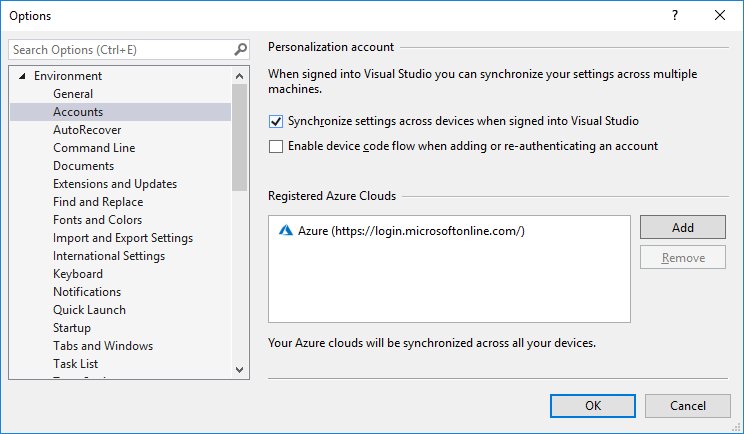
Task: Select the Environment root node label
Action: point(68,76)
